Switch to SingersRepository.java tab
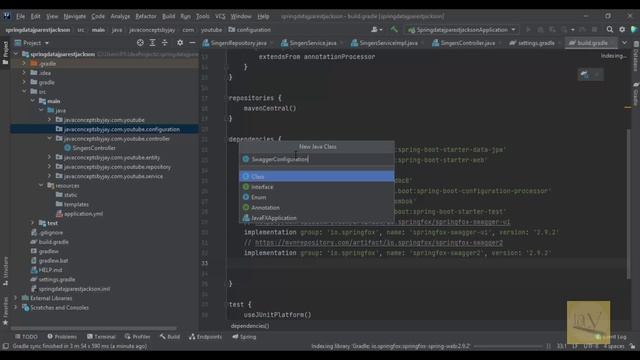The height and width of the screenshot is (360, 640). point(238,42)
